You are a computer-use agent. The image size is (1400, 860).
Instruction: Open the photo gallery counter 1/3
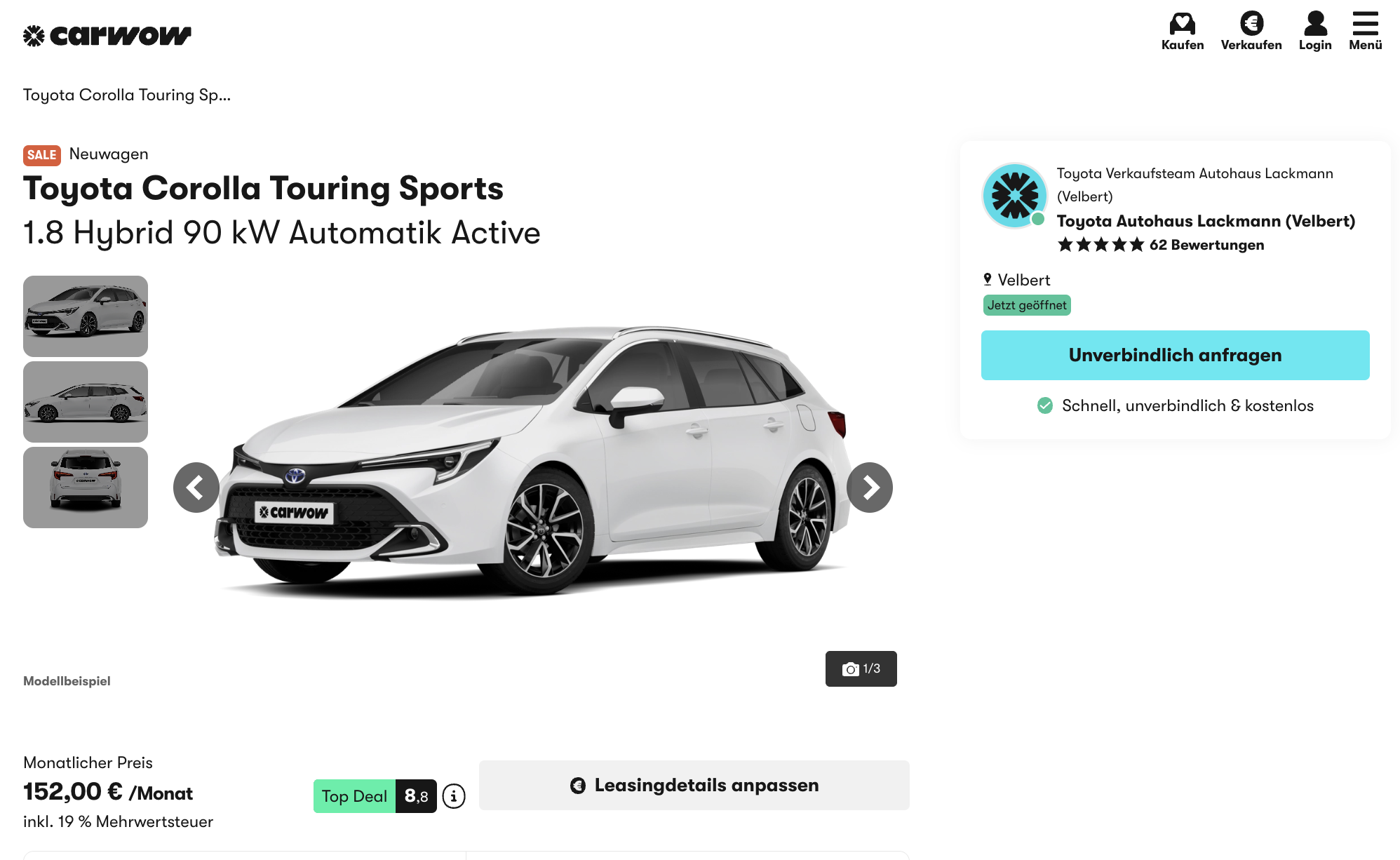point(861,668)
